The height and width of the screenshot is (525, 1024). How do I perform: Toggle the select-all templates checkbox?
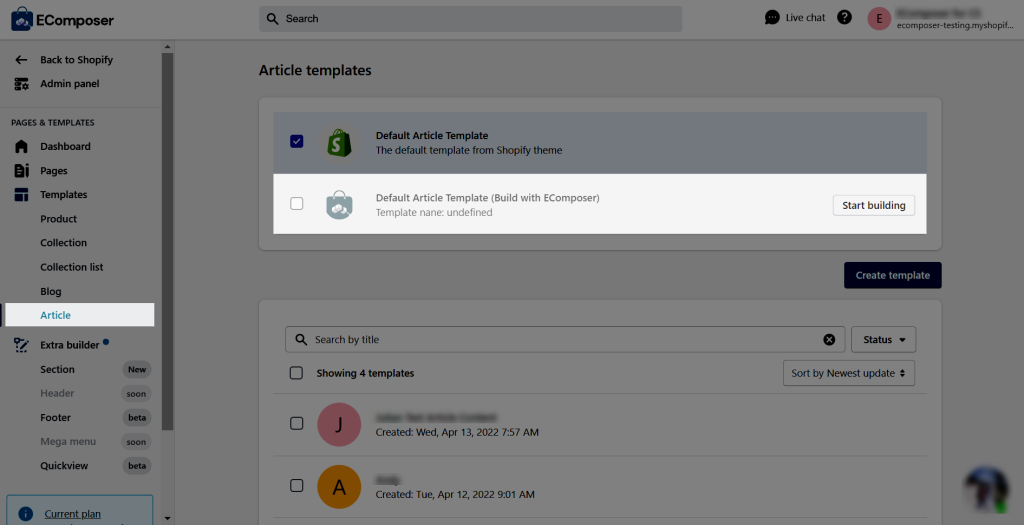296,373
